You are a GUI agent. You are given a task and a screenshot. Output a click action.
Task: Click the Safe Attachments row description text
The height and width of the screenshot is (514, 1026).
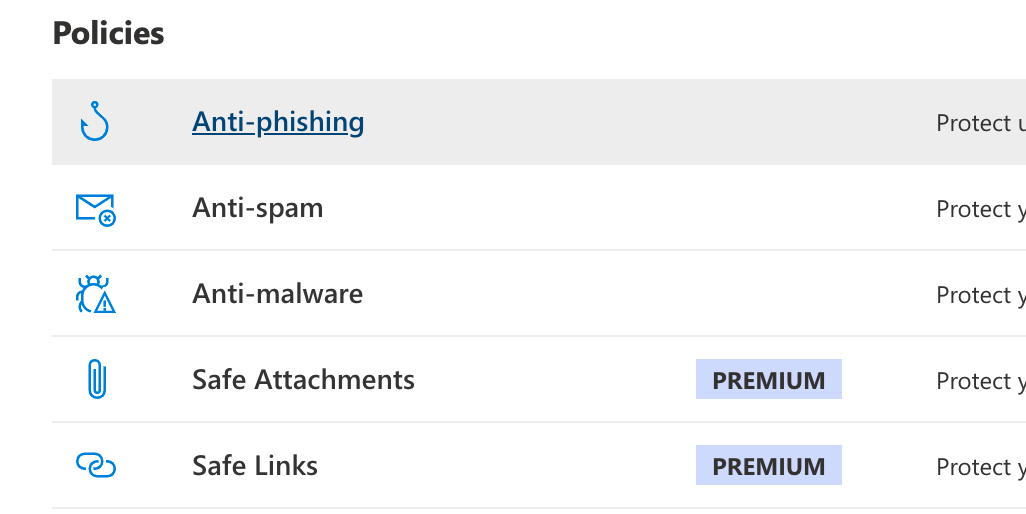(980, 381)
